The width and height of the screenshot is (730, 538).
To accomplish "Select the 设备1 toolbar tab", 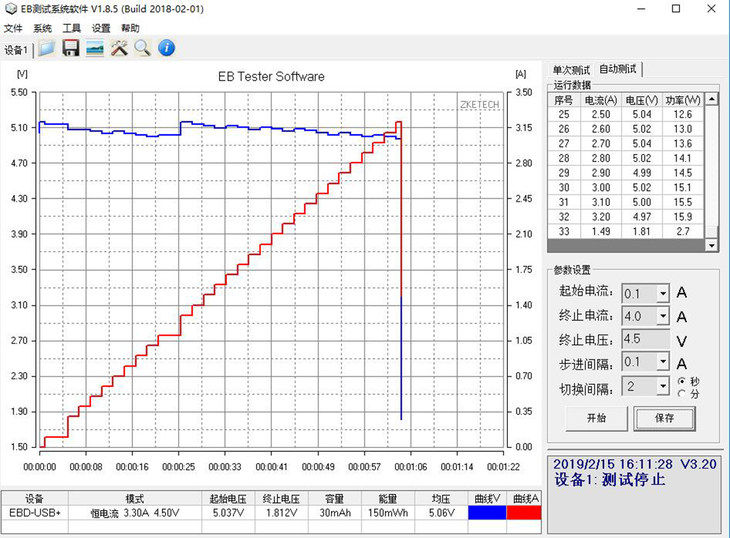I will (x=16, y=50).
